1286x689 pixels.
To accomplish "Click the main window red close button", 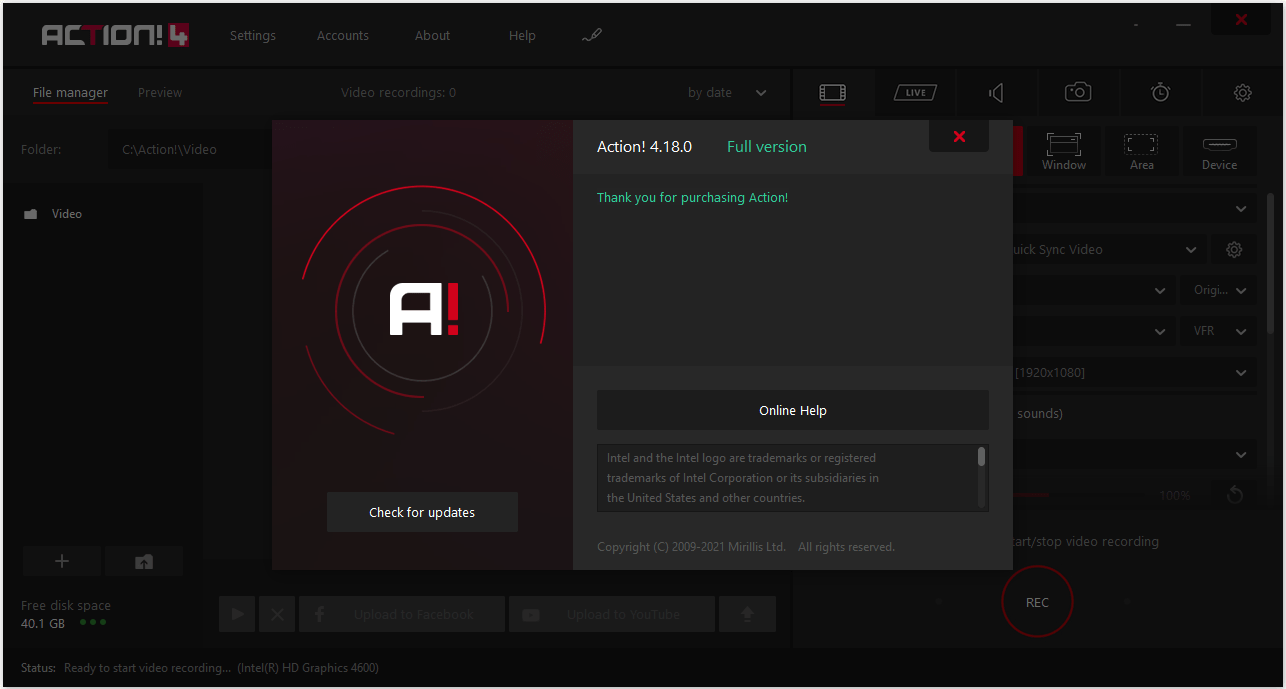I will pyautogui.click(x=1241, y=19).
